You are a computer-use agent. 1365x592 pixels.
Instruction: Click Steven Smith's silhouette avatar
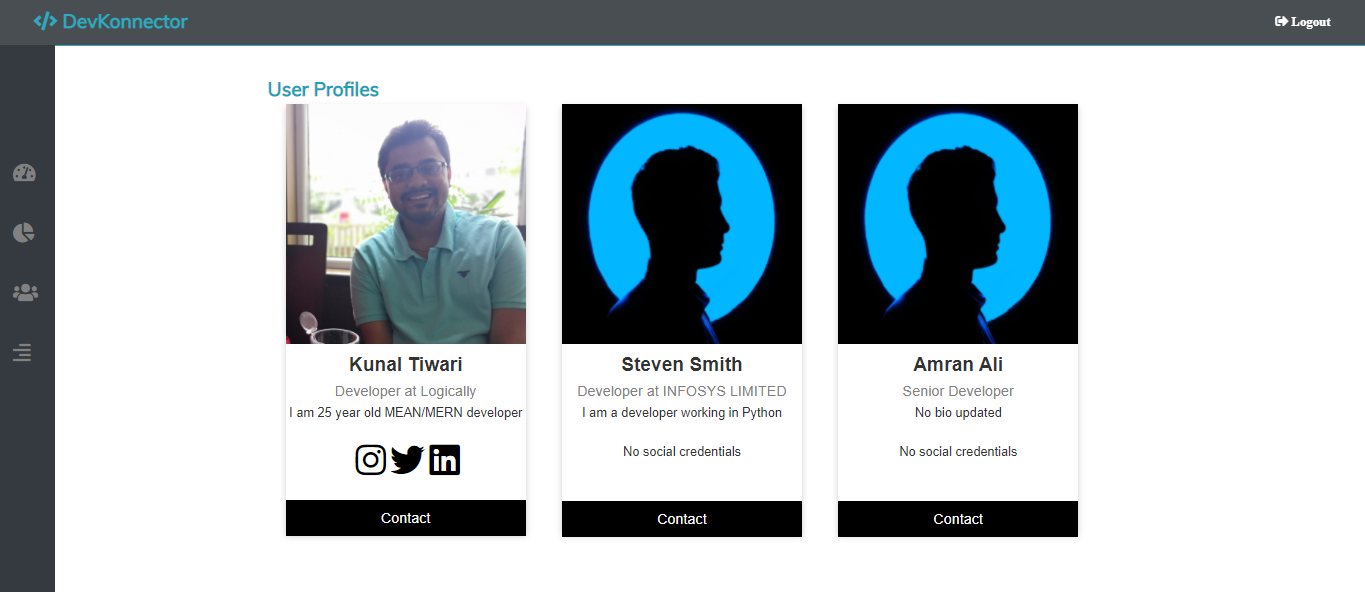681,223
